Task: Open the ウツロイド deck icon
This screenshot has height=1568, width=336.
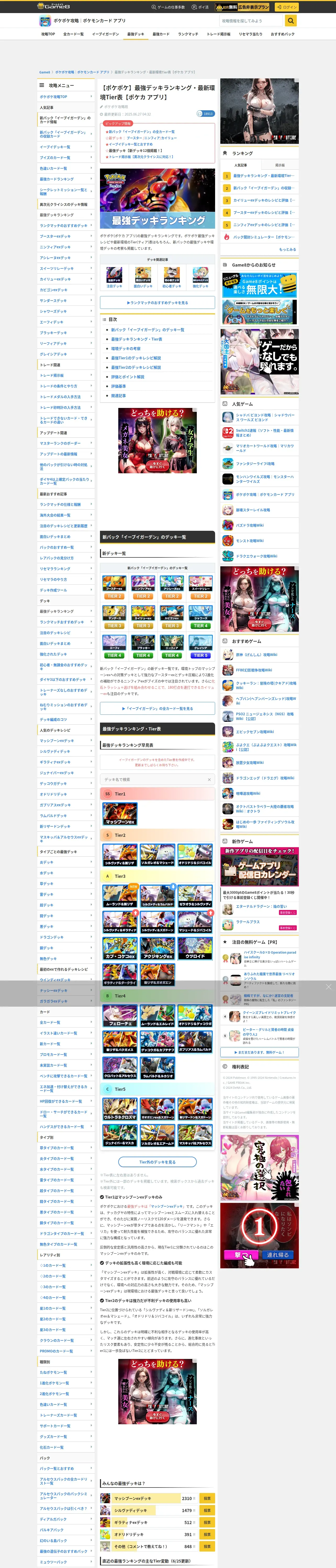Action: (195, 949)
